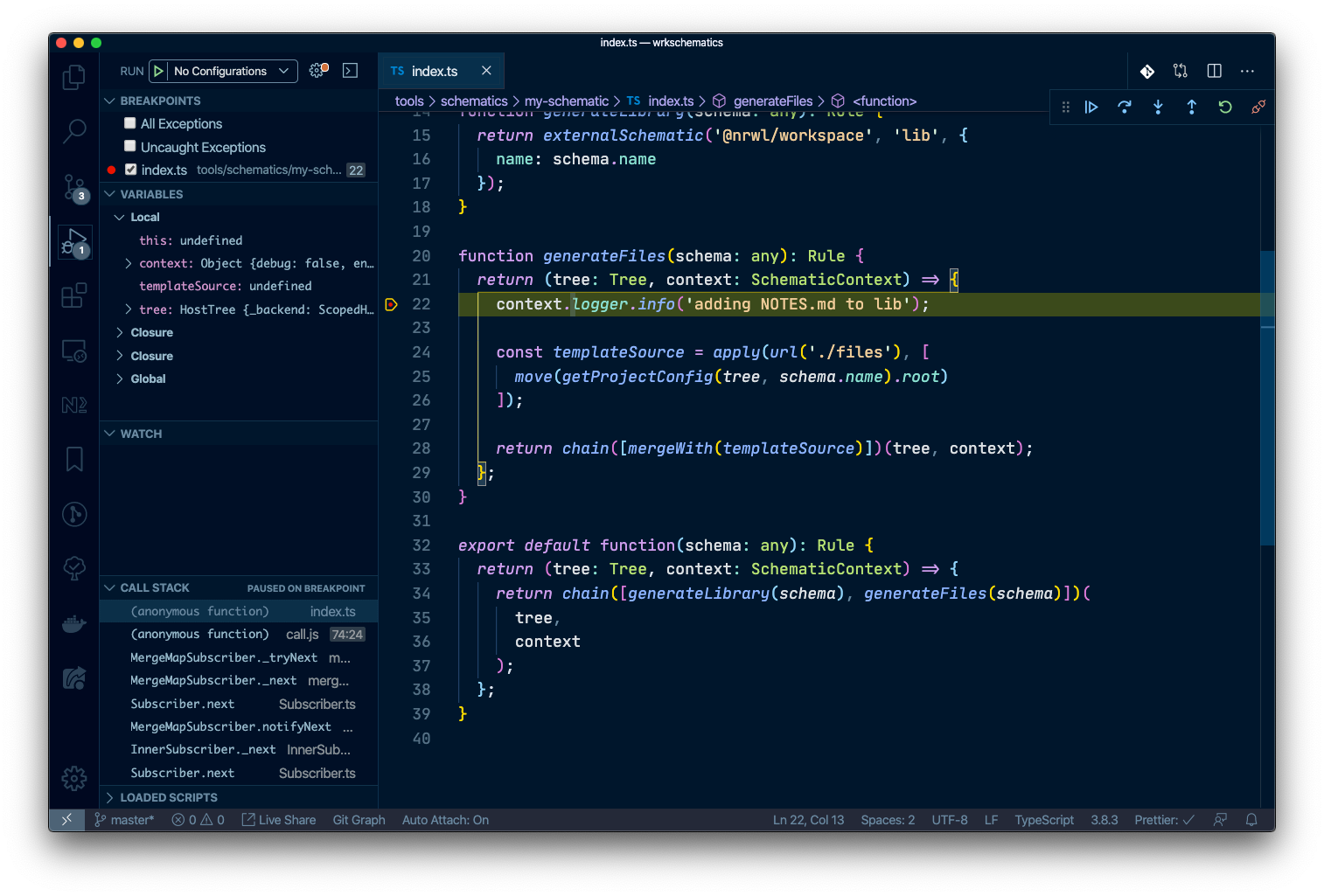Click generateFiles in the breadcrumb bar
Image resolution: width=1324 pixels, height=896 pixels.
[x=772, y=101]
